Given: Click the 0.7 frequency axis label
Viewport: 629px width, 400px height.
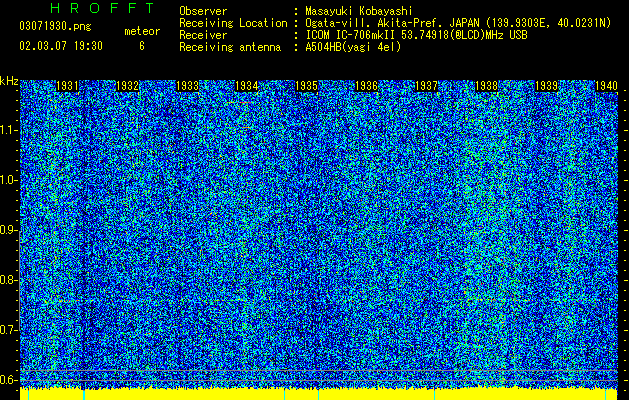Looking at the screenshot, I should (x=8, y=330).
